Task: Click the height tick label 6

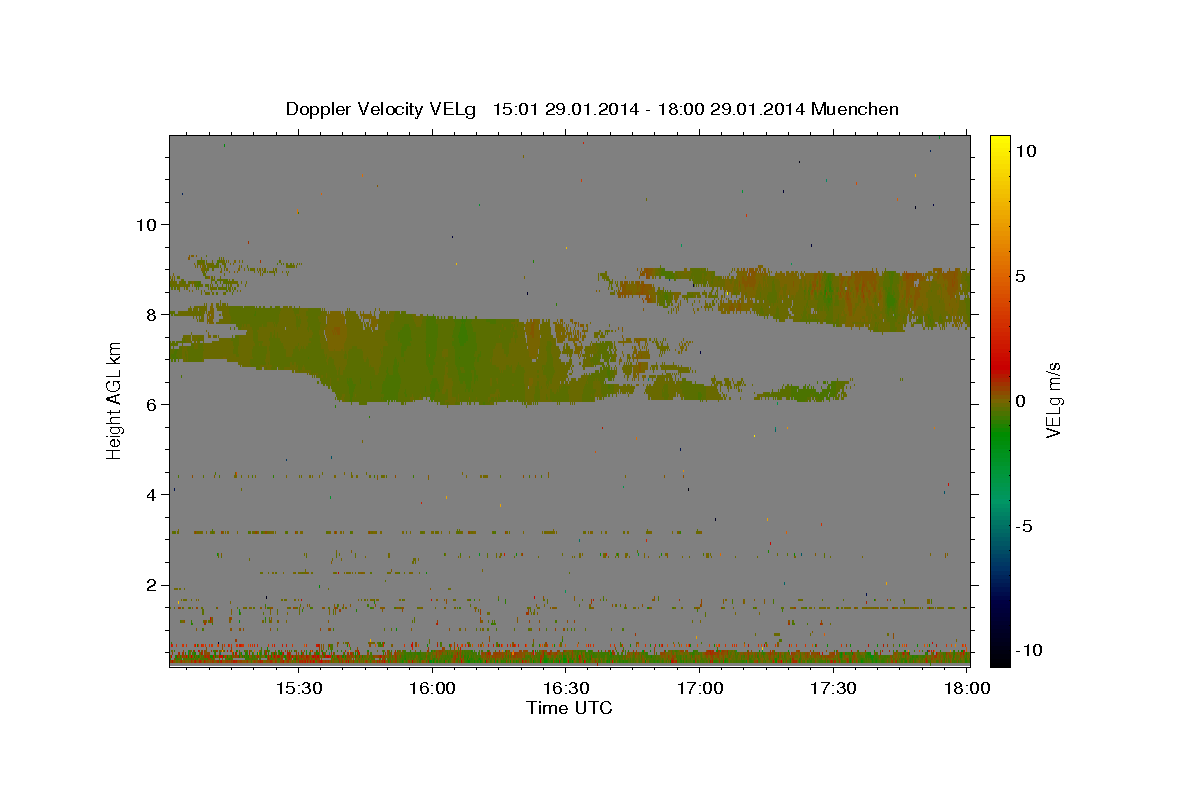Action: pos(151,404)
